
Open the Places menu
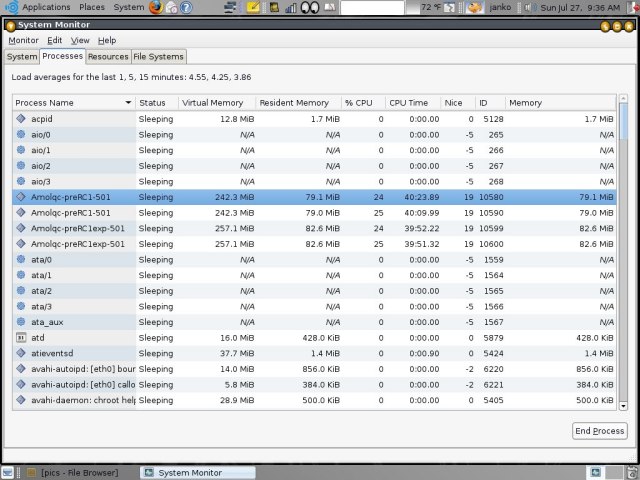(92, 7)
